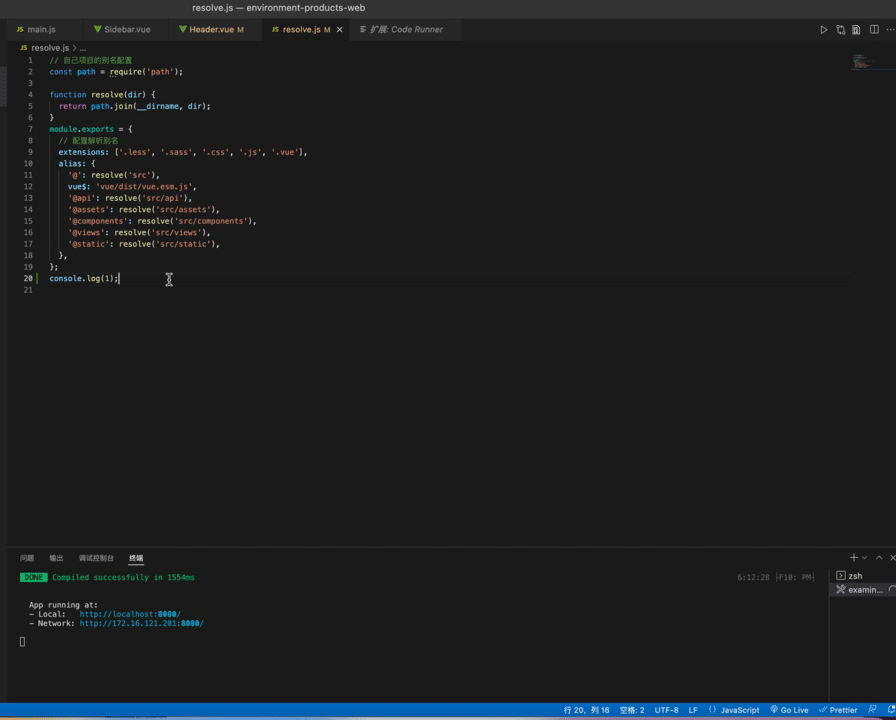Click line number 7 in the gutter
The image size is (896, 720).
coord(30,129)
